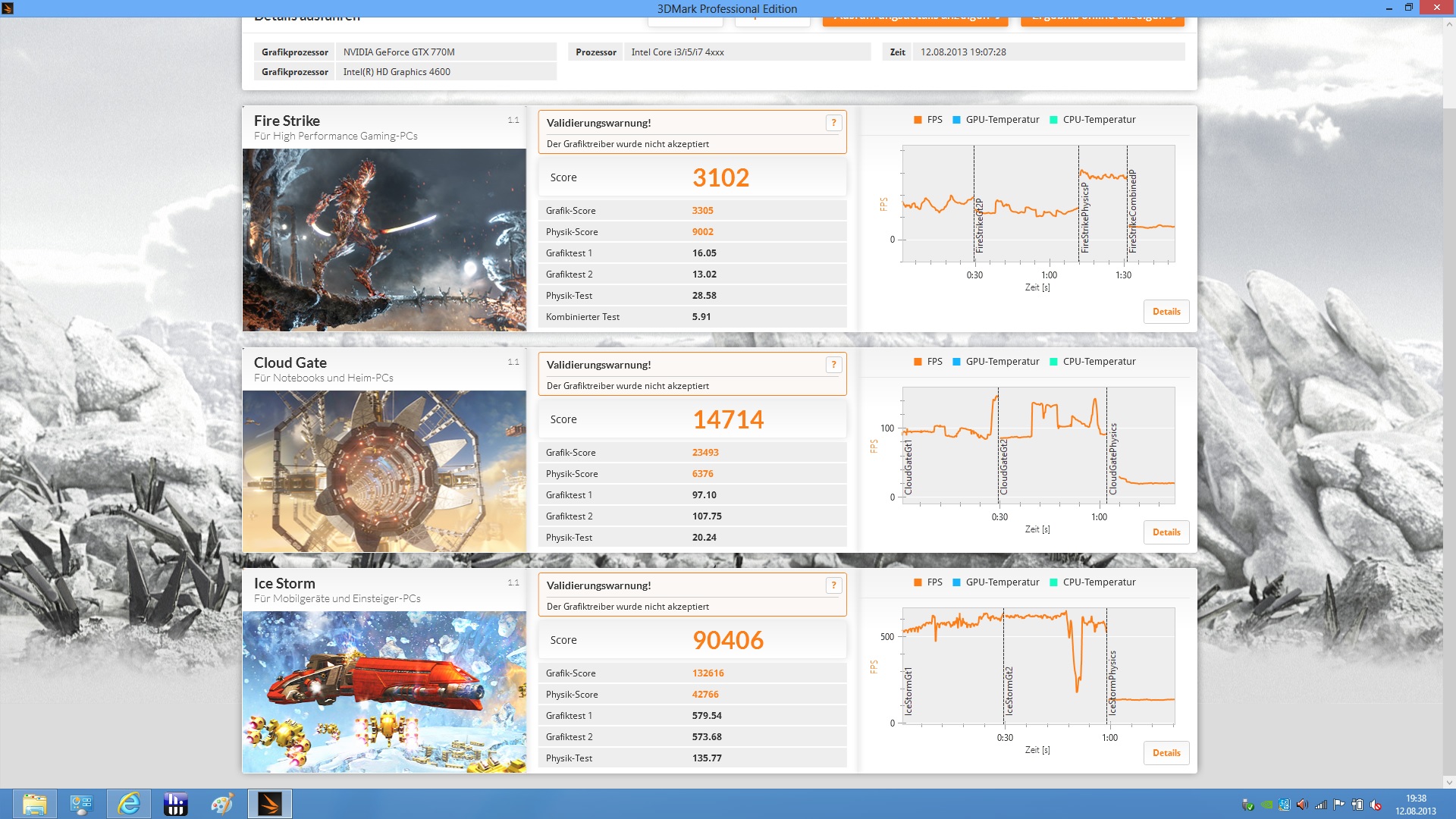1456x819 pixels.
Task: Click the scrollbar up arrow
Action: pyautogui.click(x=1449, y=24)
